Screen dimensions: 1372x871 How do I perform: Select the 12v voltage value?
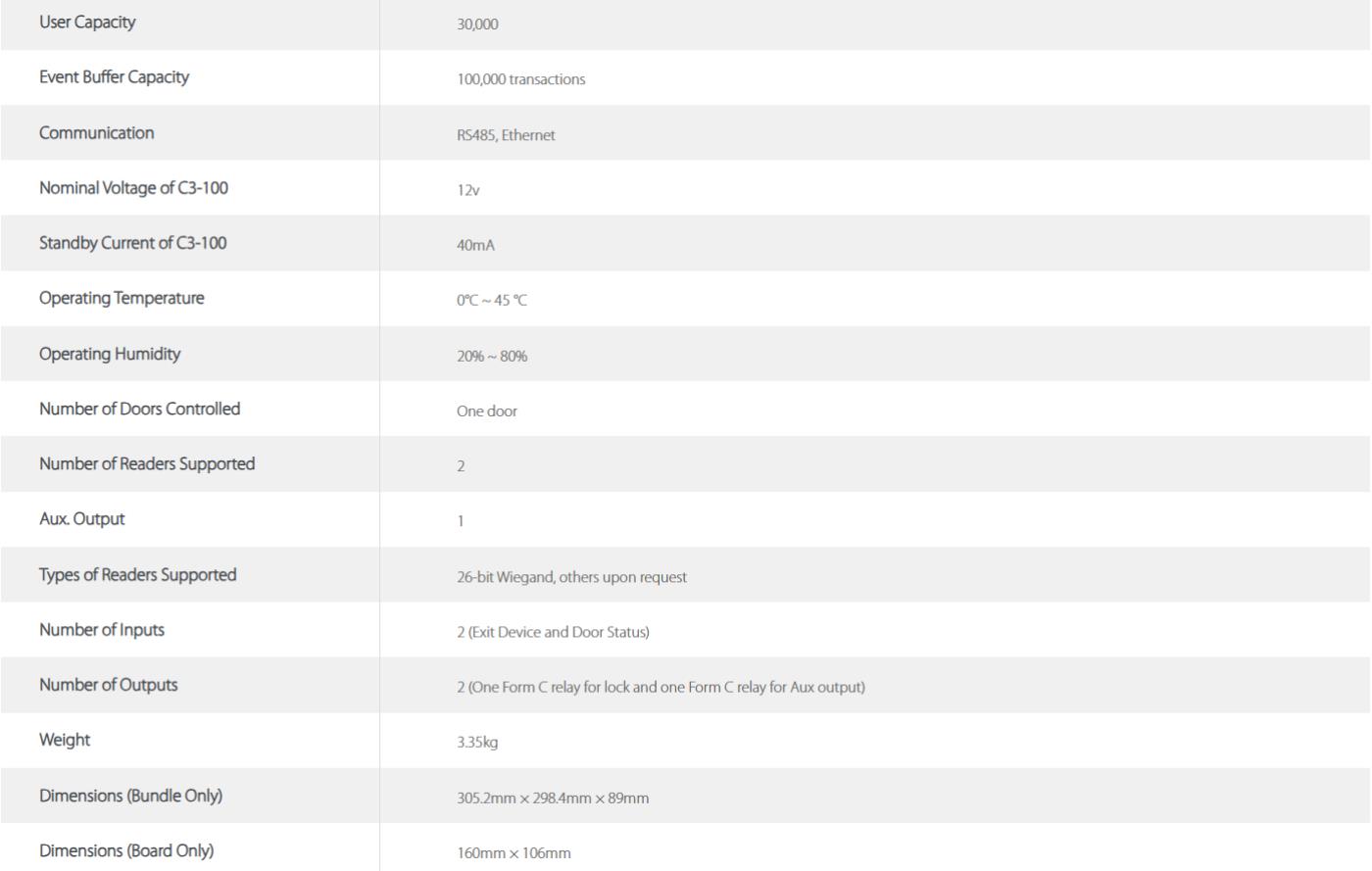pos(467,190)
